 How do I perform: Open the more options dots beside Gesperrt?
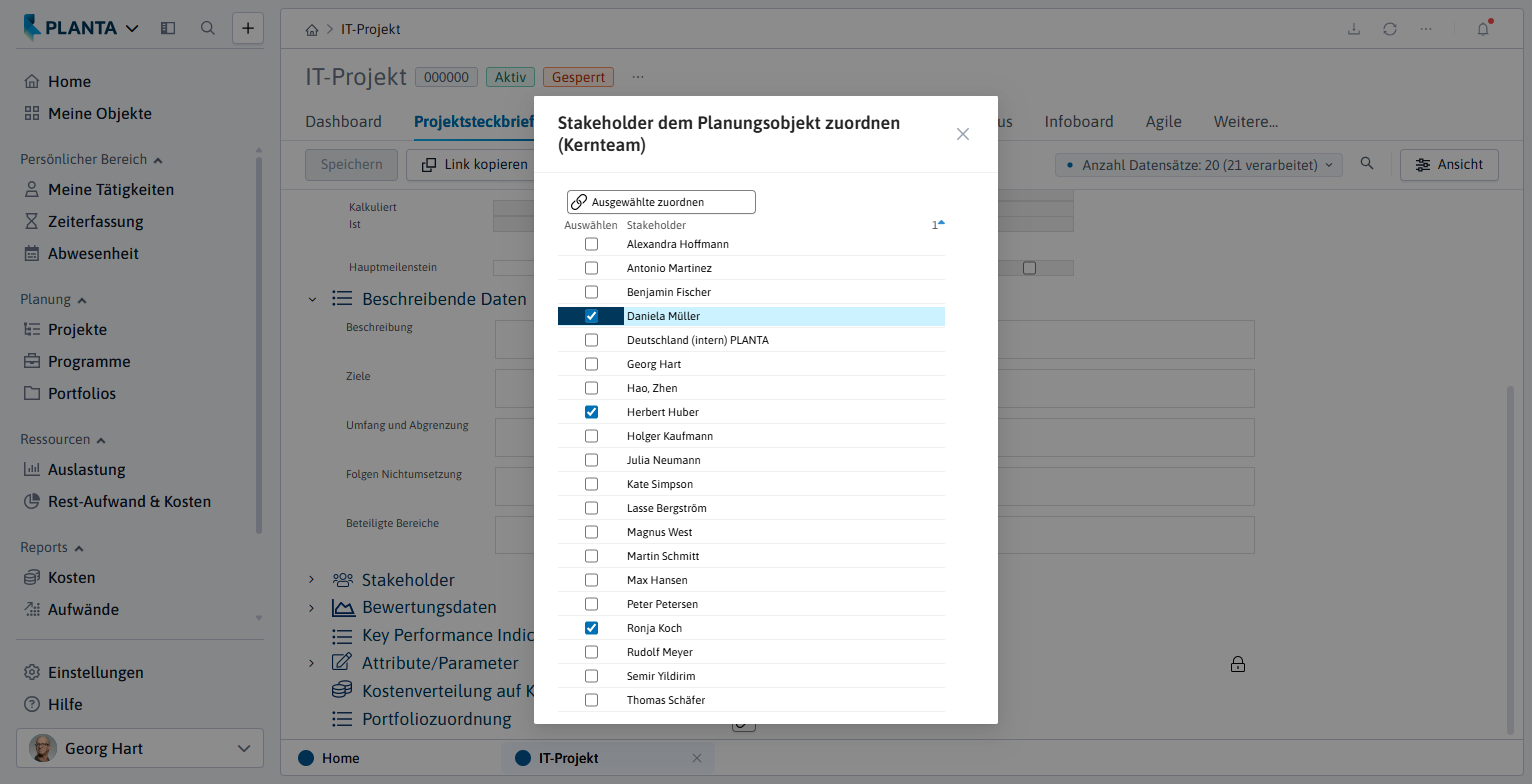point(638,77)
